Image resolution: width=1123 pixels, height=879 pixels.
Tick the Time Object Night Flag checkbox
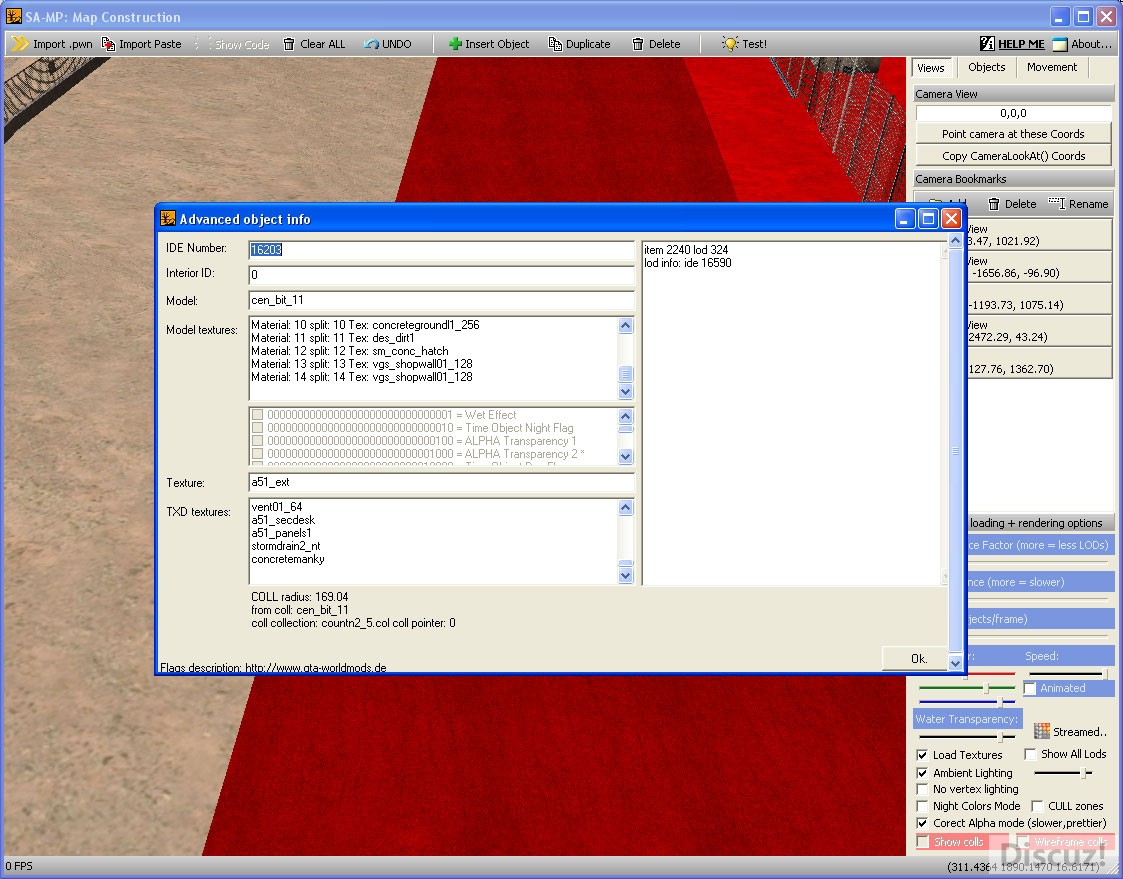click(x=257, y=428)
